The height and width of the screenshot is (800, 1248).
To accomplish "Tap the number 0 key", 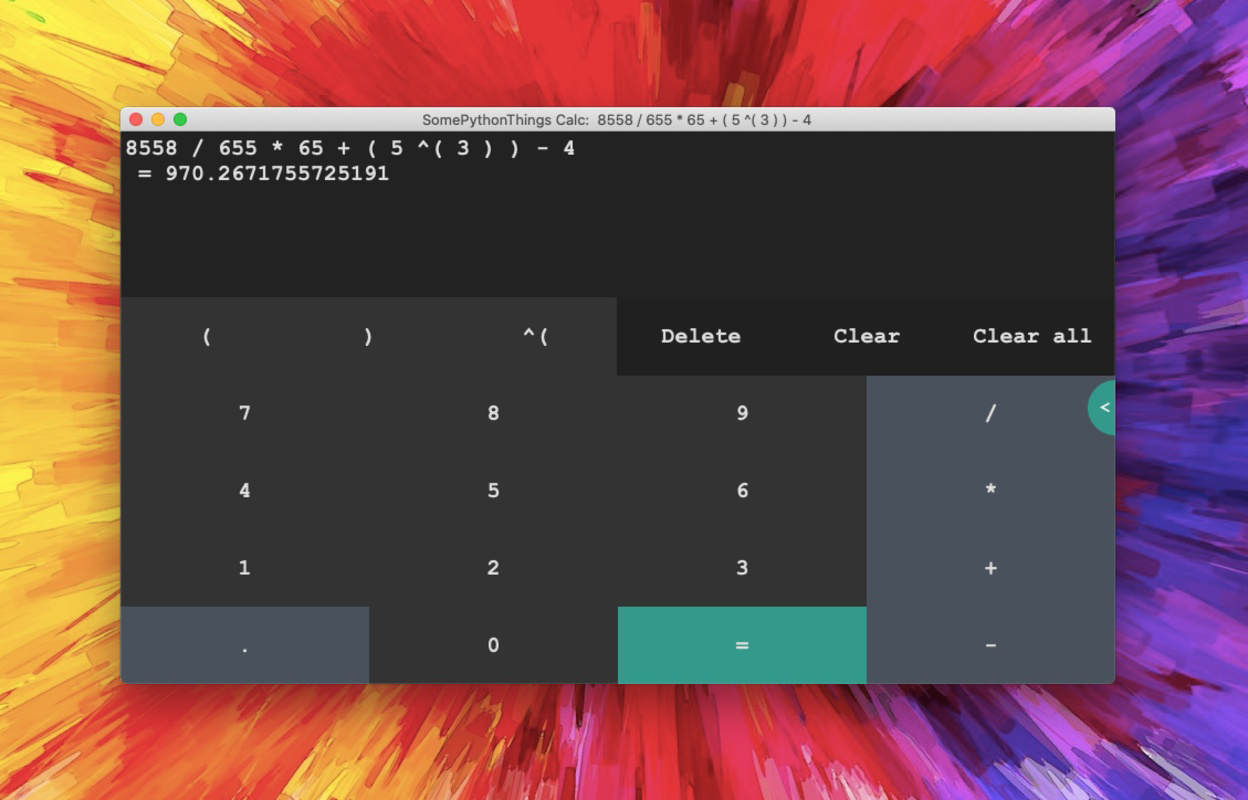I will pos(493,645).
